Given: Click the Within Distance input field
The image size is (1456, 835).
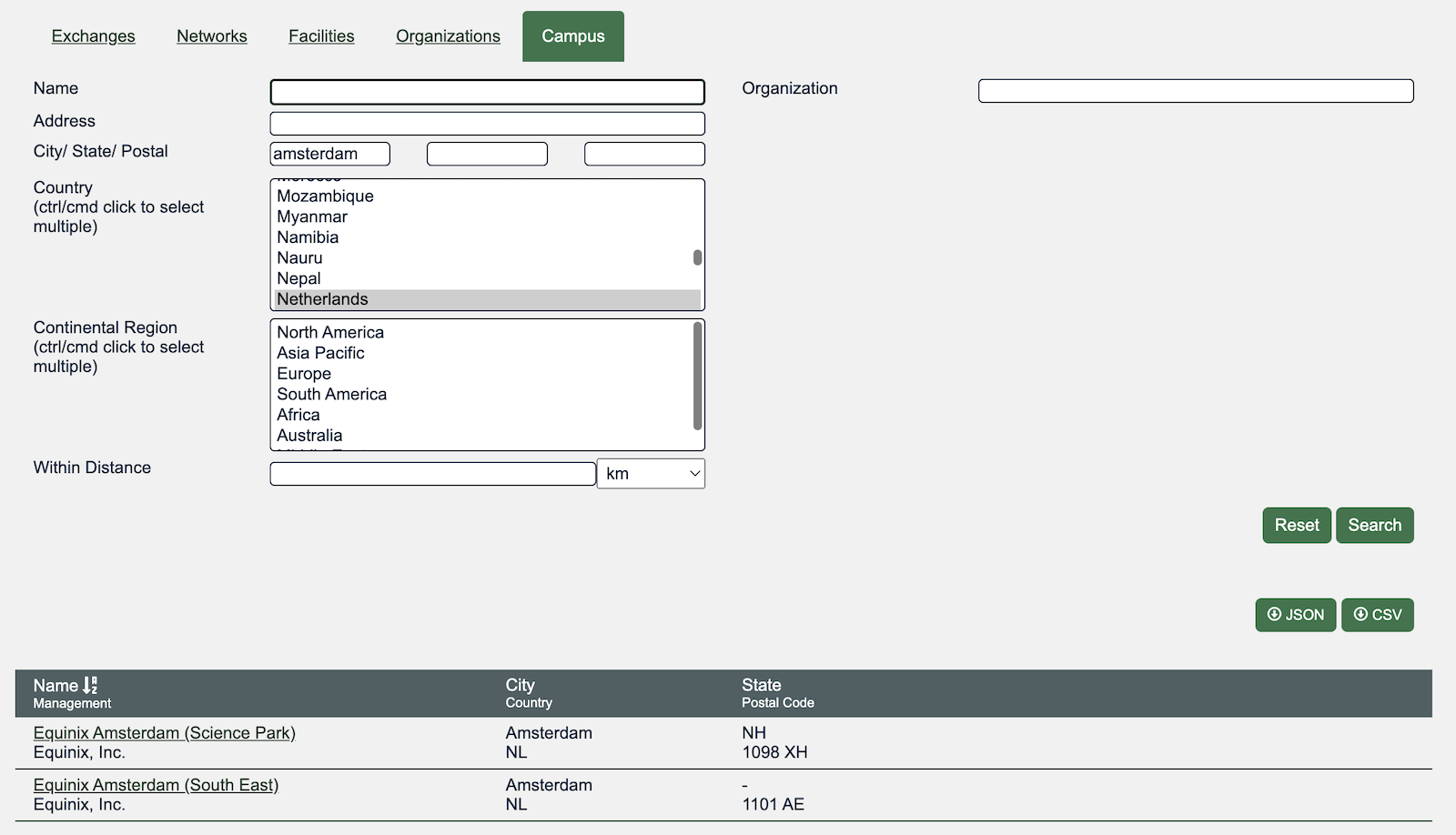Looking at the screenshot, I should pyautogui.click(x=433, y=474).
